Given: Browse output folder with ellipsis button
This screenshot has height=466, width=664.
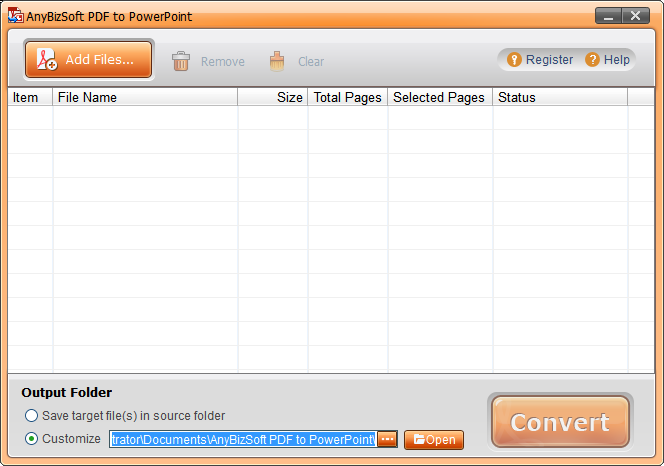Looking at the screenshot, I should [388, 440].
